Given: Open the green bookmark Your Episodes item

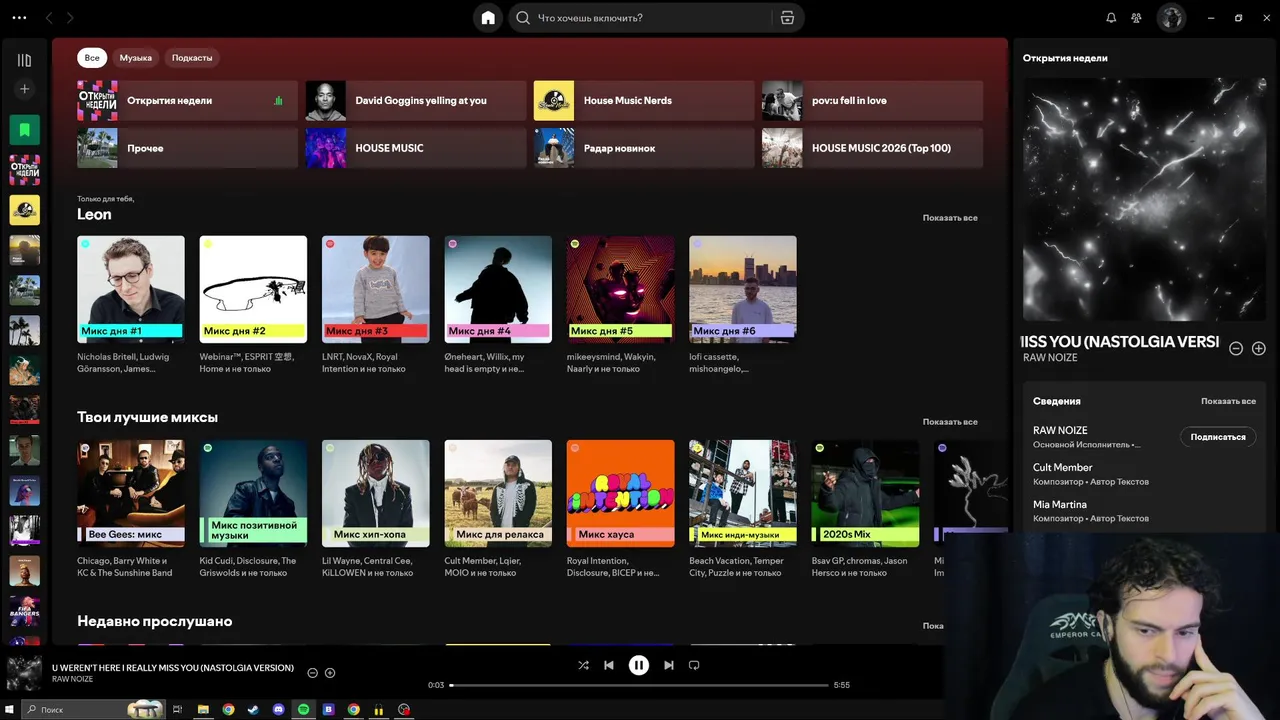Looking at the screenshot, I should [24, 130].
